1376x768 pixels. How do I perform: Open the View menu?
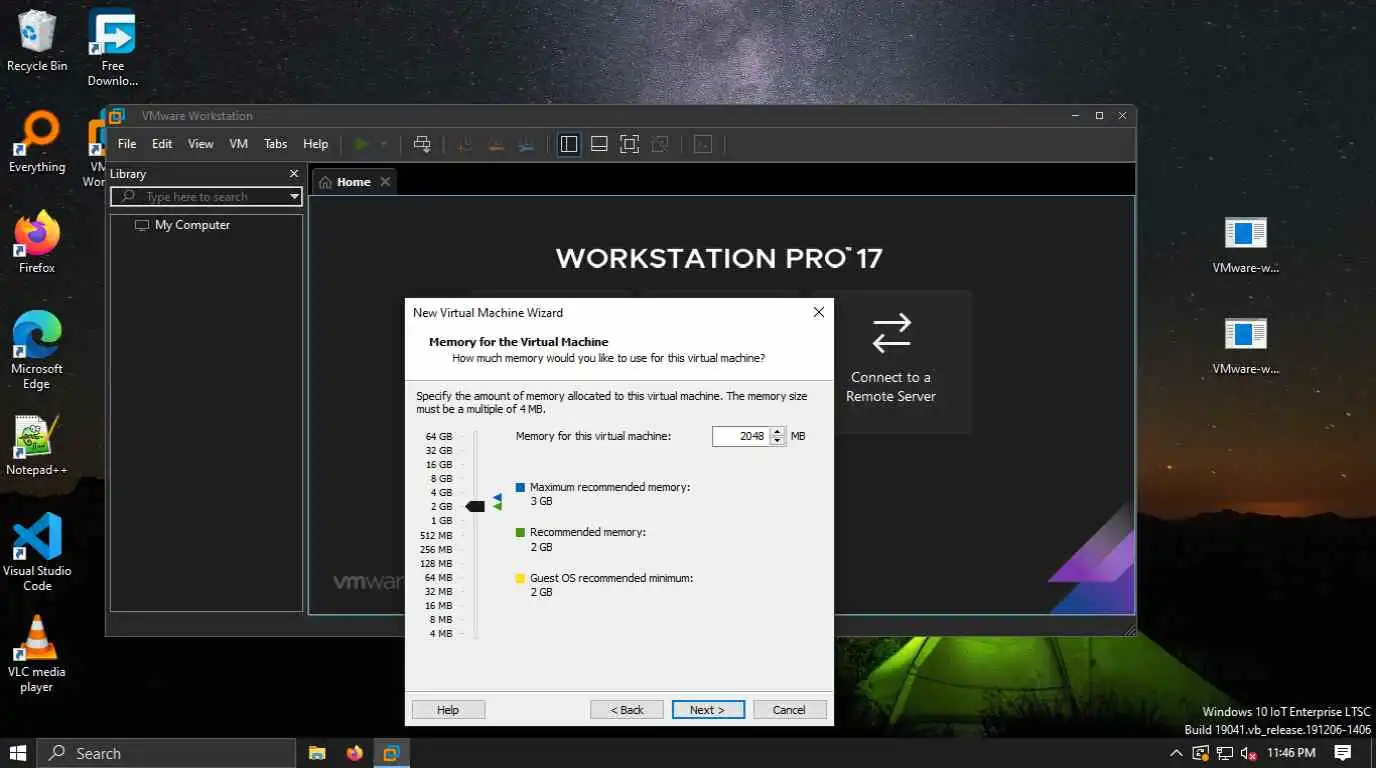click(201, 144)
